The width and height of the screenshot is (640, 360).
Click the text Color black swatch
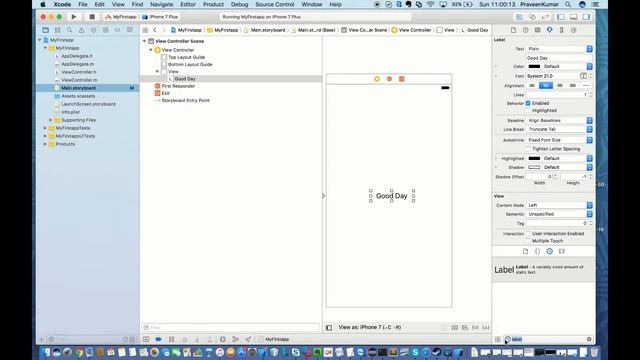point(534,67)
